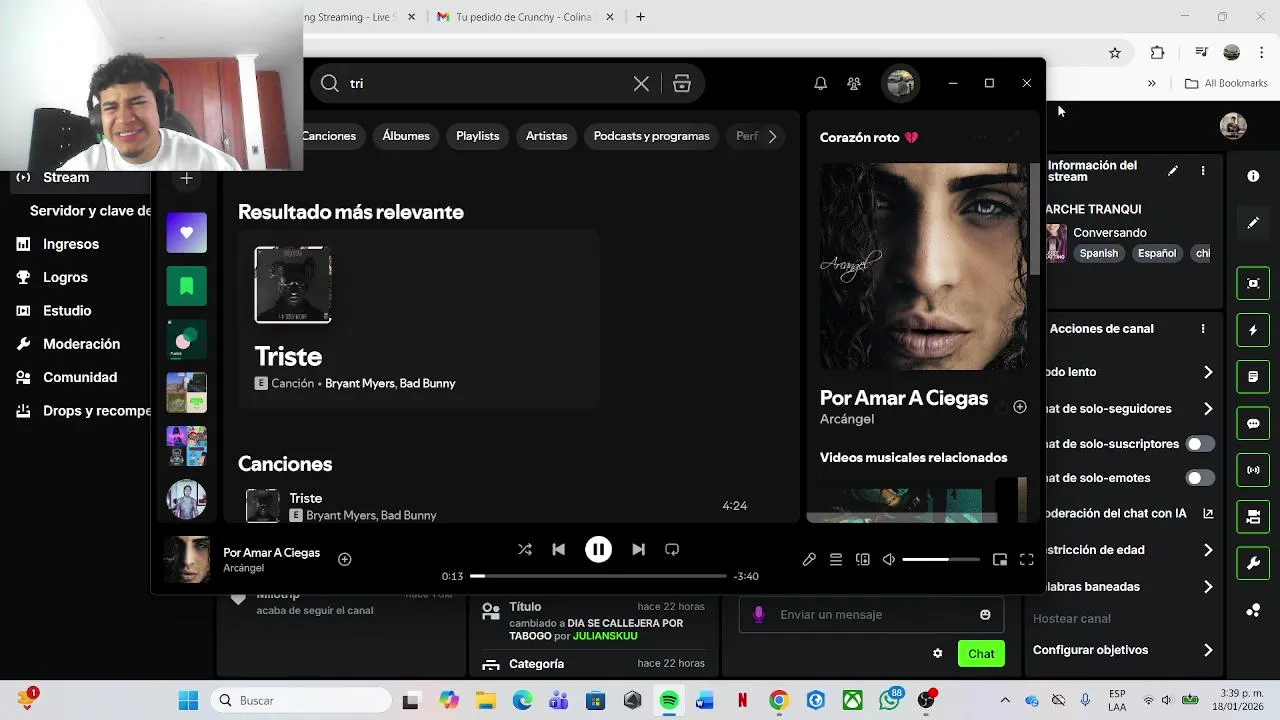Open Triste top result album cover
This screenshot has width=1280, height=720.
(293, 285)
